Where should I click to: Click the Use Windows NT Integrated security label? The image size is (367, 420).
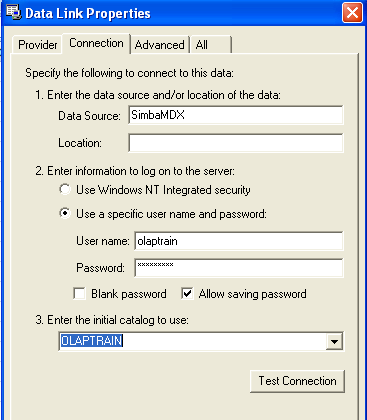pyautogui.click(x=163, y=190)
